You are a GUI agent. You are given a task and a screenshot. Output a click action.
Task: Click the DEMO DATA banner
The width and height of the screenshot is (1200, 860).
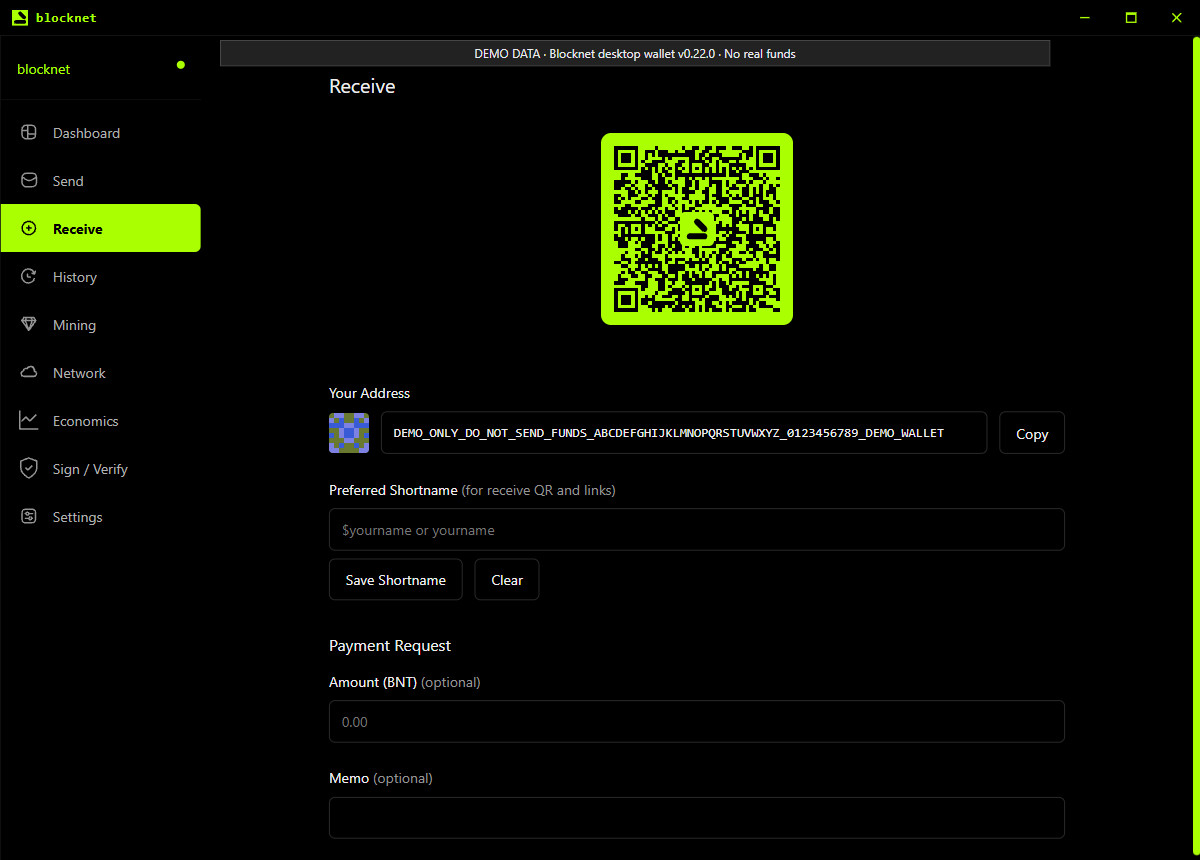(635, 54)
